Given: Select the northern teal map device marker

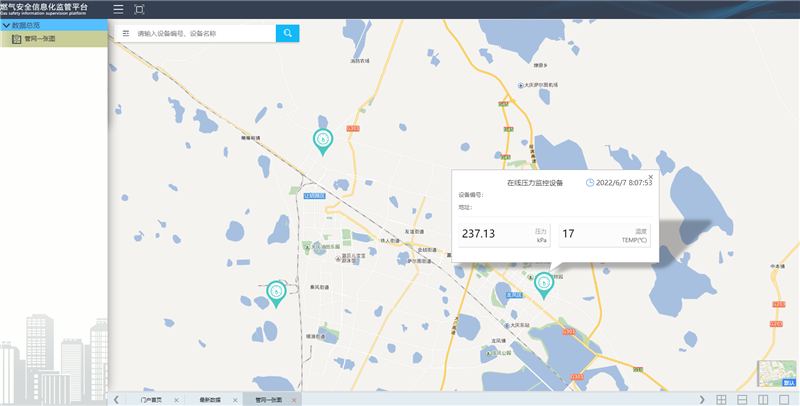Looking at the screenshot, I should coord(322,140).
